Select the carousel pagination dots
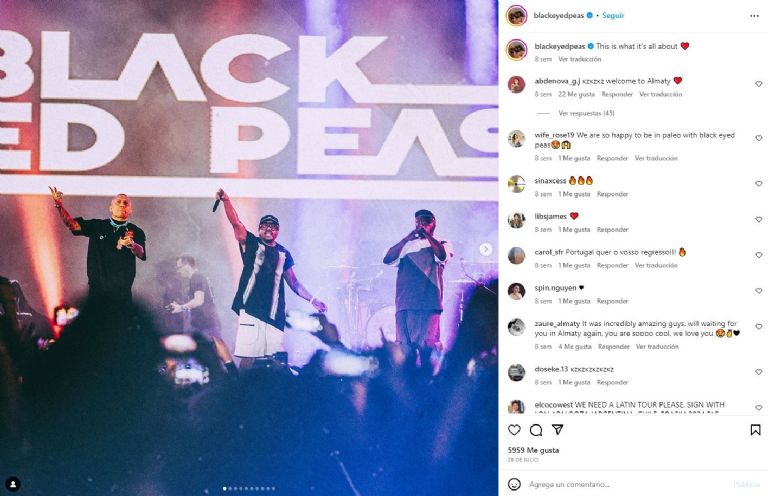768x496 pixels. (x=249, y=488)
